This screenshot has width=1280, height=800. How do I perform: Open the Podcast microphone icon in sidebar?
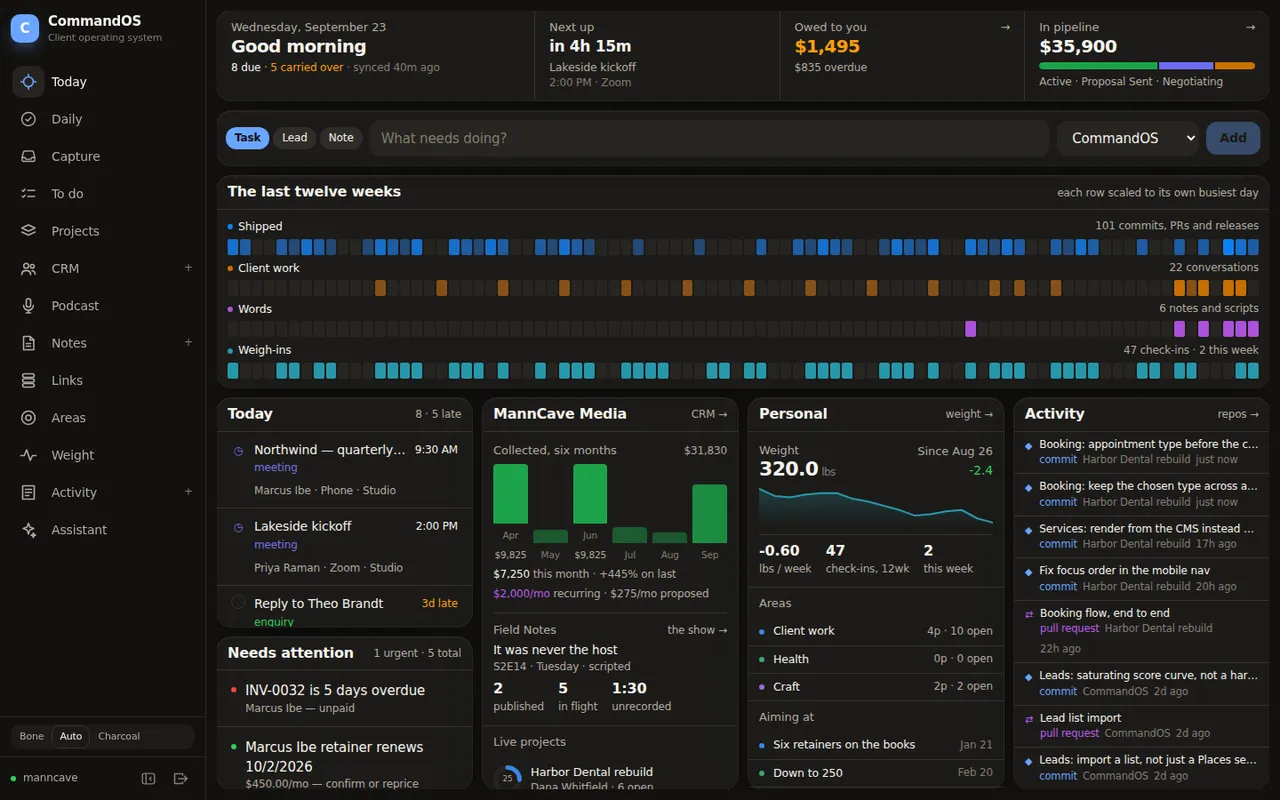click(29, 306)
